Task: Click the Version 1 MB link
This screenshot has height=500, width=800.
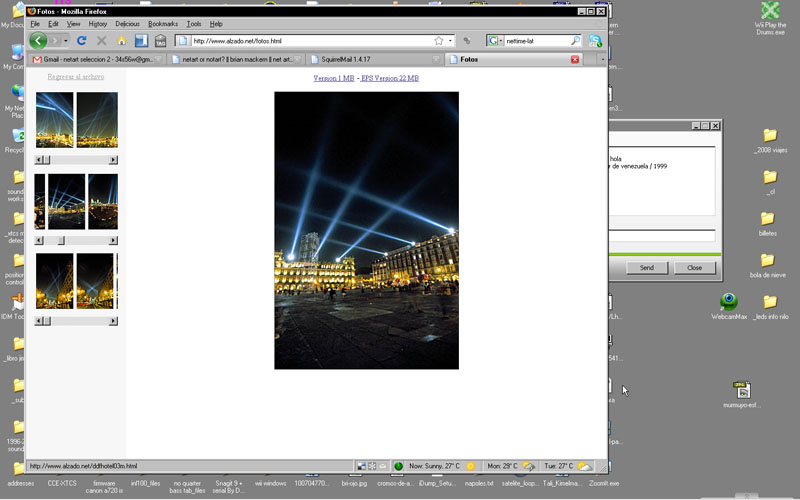Action: [x=334, y=78]
